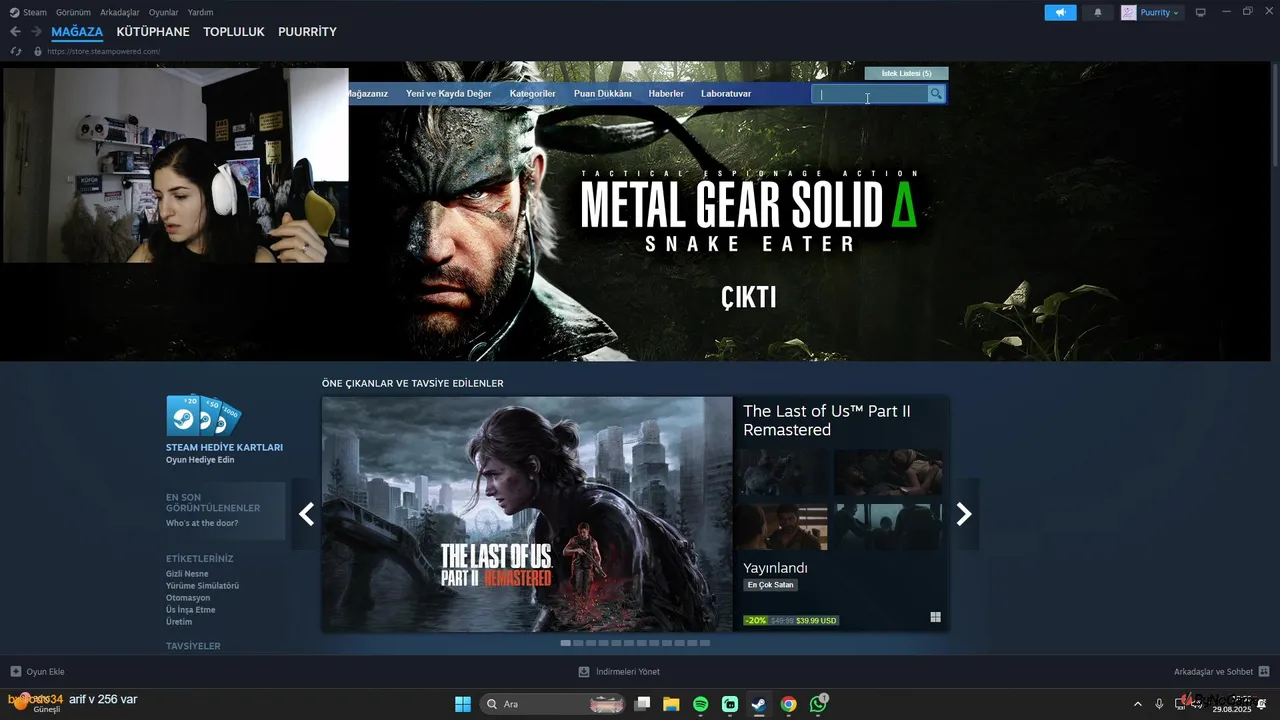Go forward with the right arrow
Image resolution: width=1280 pixels, height=720 pixels.
tap(36, 32)
